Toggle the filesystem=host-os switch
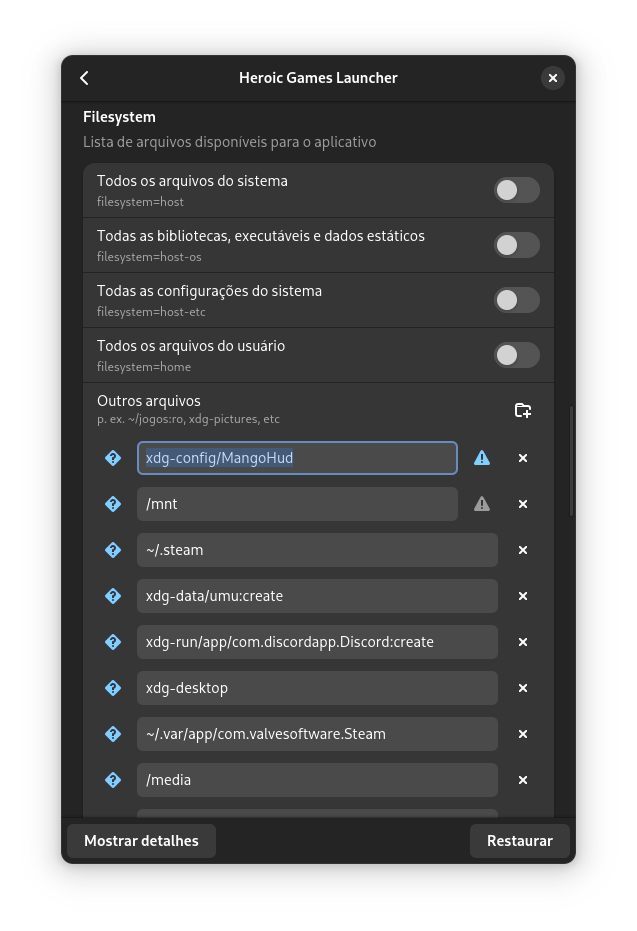 coord(516,245)
